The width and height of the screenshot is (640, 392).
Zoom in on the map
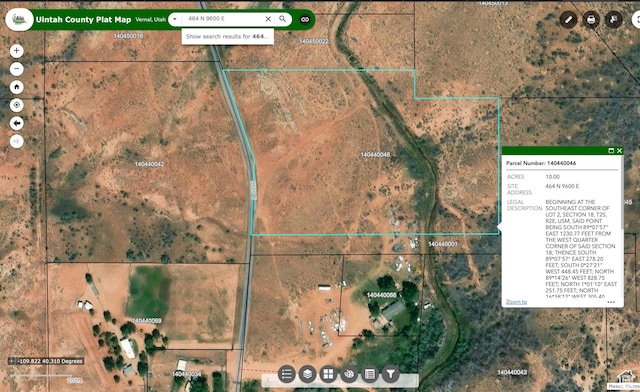click(x=16, y=51)
